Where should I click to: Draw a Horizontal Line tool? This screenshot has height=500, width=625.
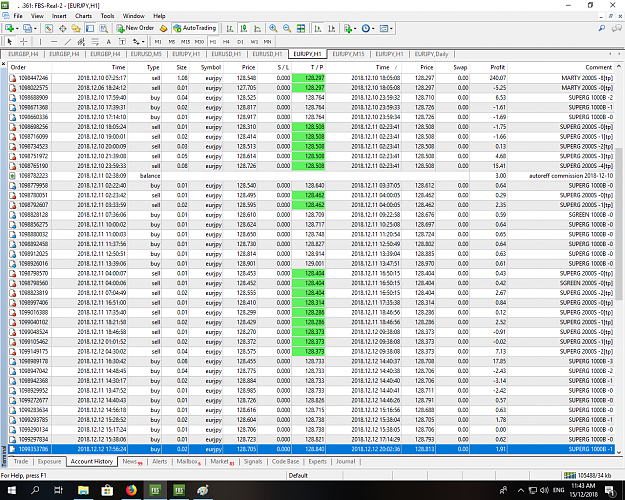coord(54,41)
